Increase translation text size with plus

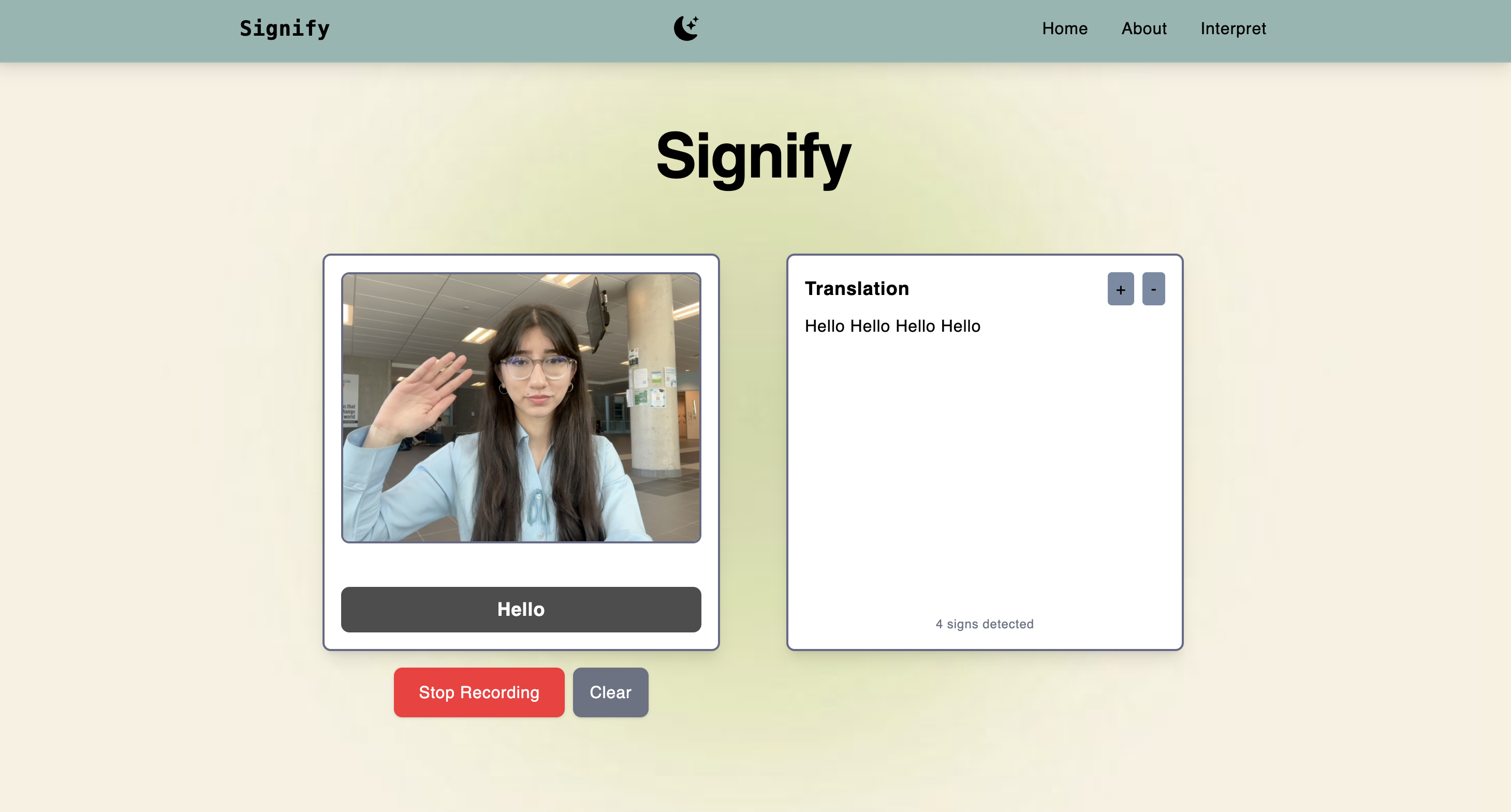[1120, 289]
